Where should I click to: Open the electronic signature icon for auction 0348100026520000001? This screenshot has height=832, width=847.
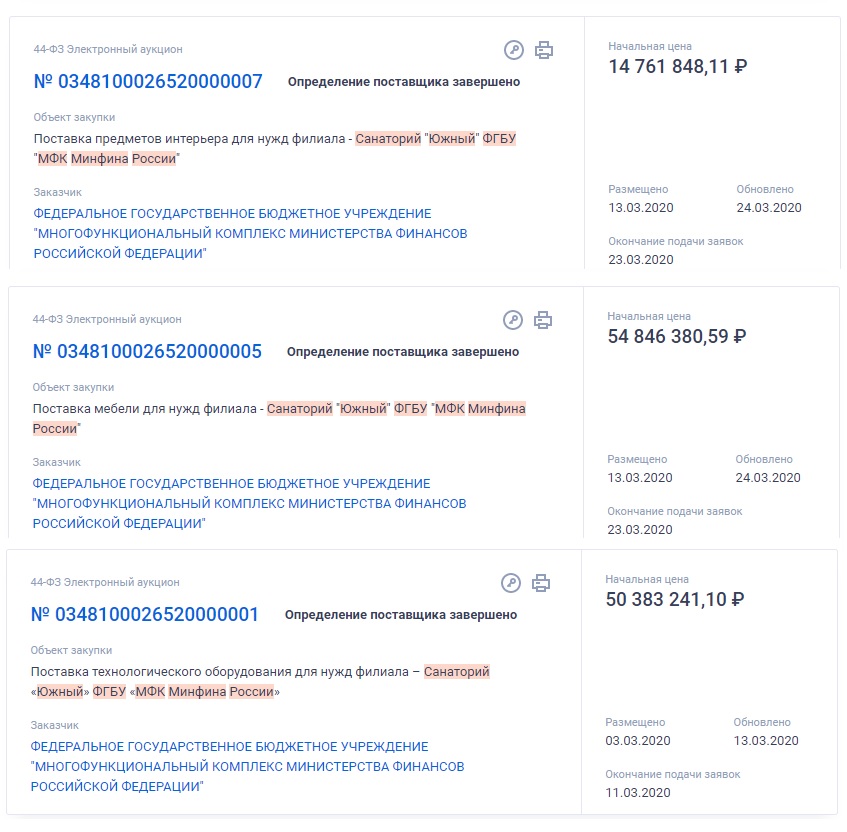510,583
